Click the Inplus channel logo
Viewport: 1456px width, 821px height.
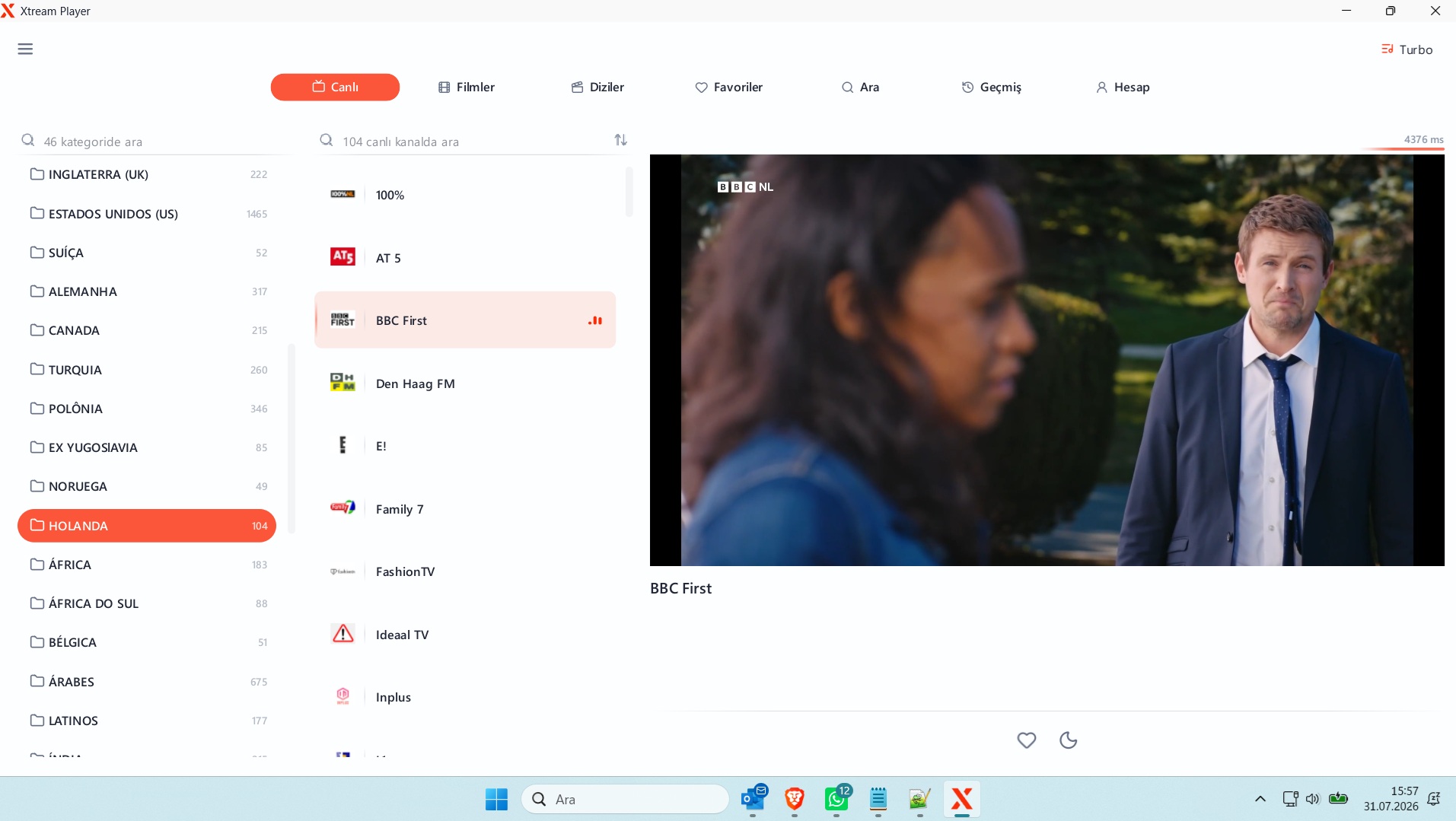(x=342, y=696)
